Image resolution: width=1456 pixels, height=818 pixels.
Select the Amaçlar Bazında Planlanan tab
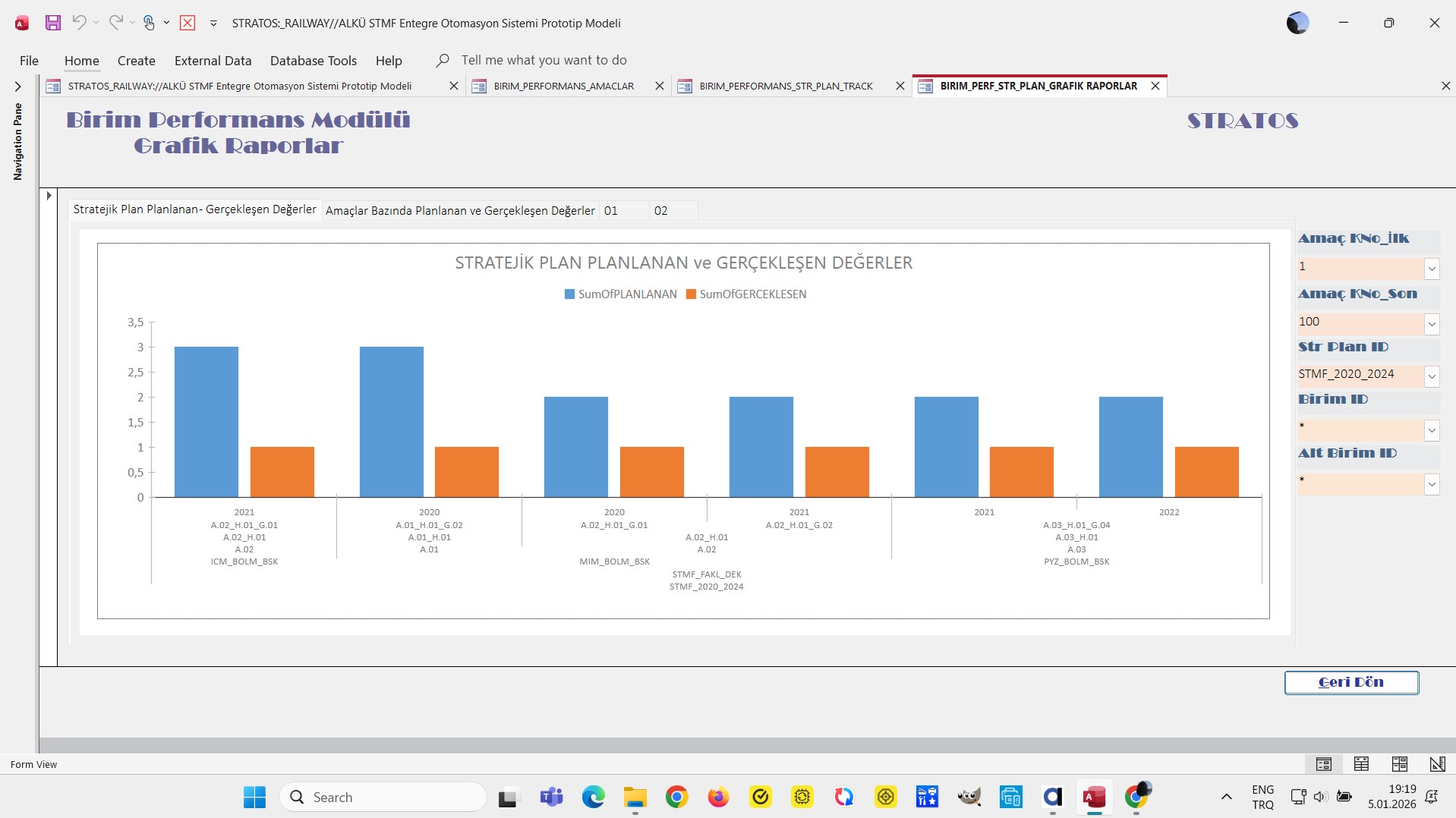point(459,211)
